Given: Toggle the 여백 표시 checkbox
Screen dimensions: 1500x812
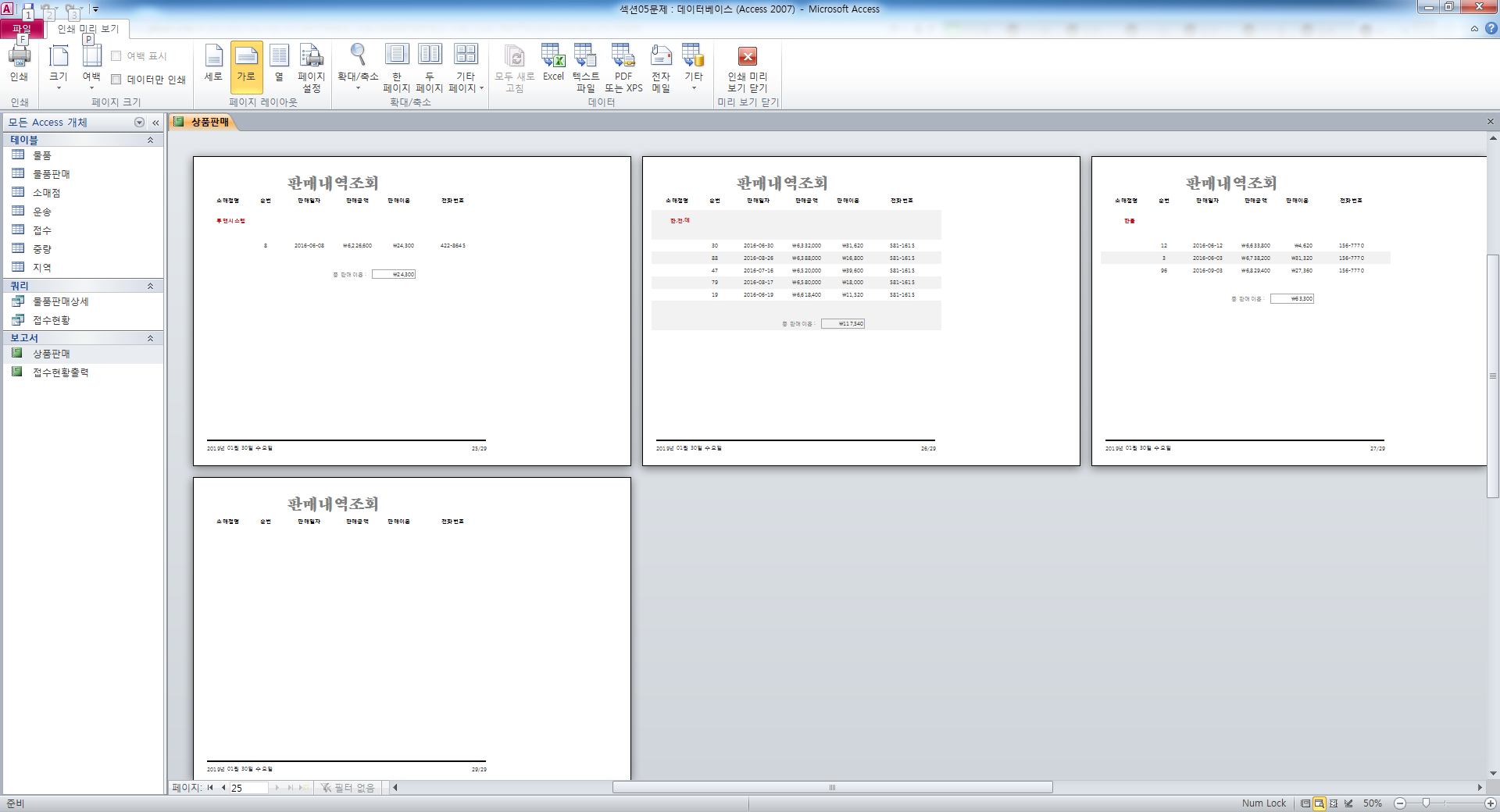Looking at the screenshot, I should pyautogui.click(x=116, y=56).
